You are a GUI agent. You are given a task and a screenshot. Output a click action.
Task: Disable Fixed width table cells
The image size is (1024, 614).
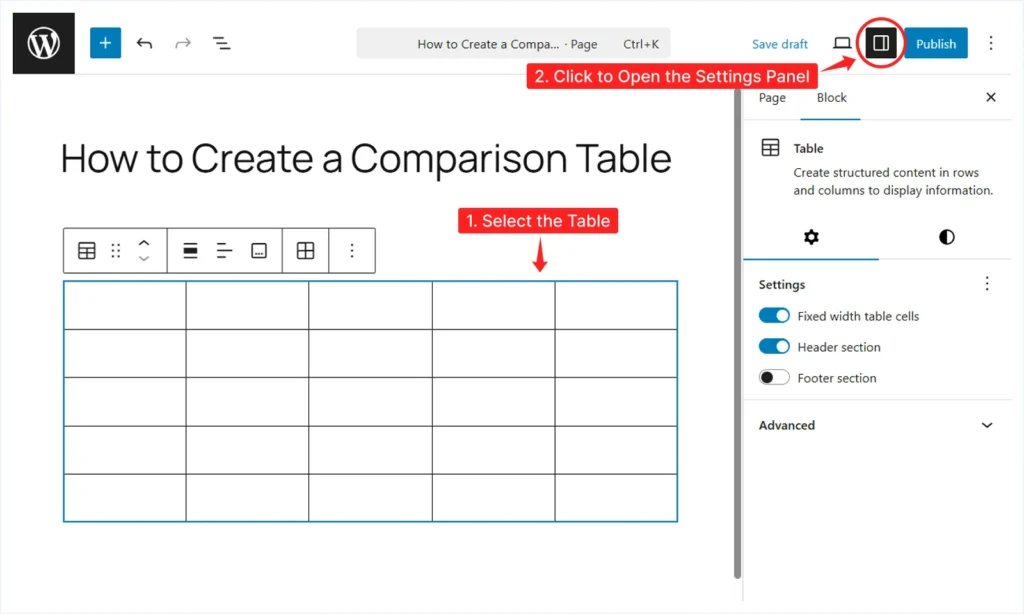[x=774, y=316]
